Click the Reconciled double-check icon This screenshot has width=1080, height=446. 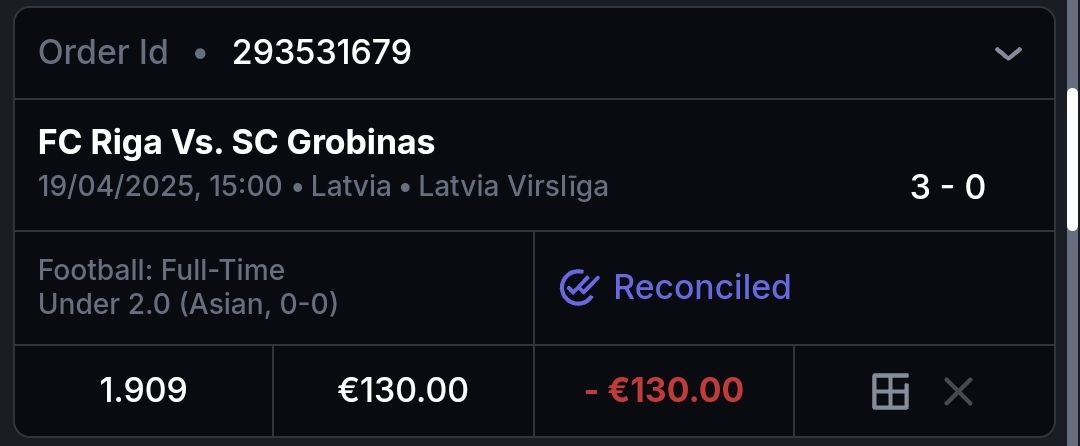tap(578, 288)
